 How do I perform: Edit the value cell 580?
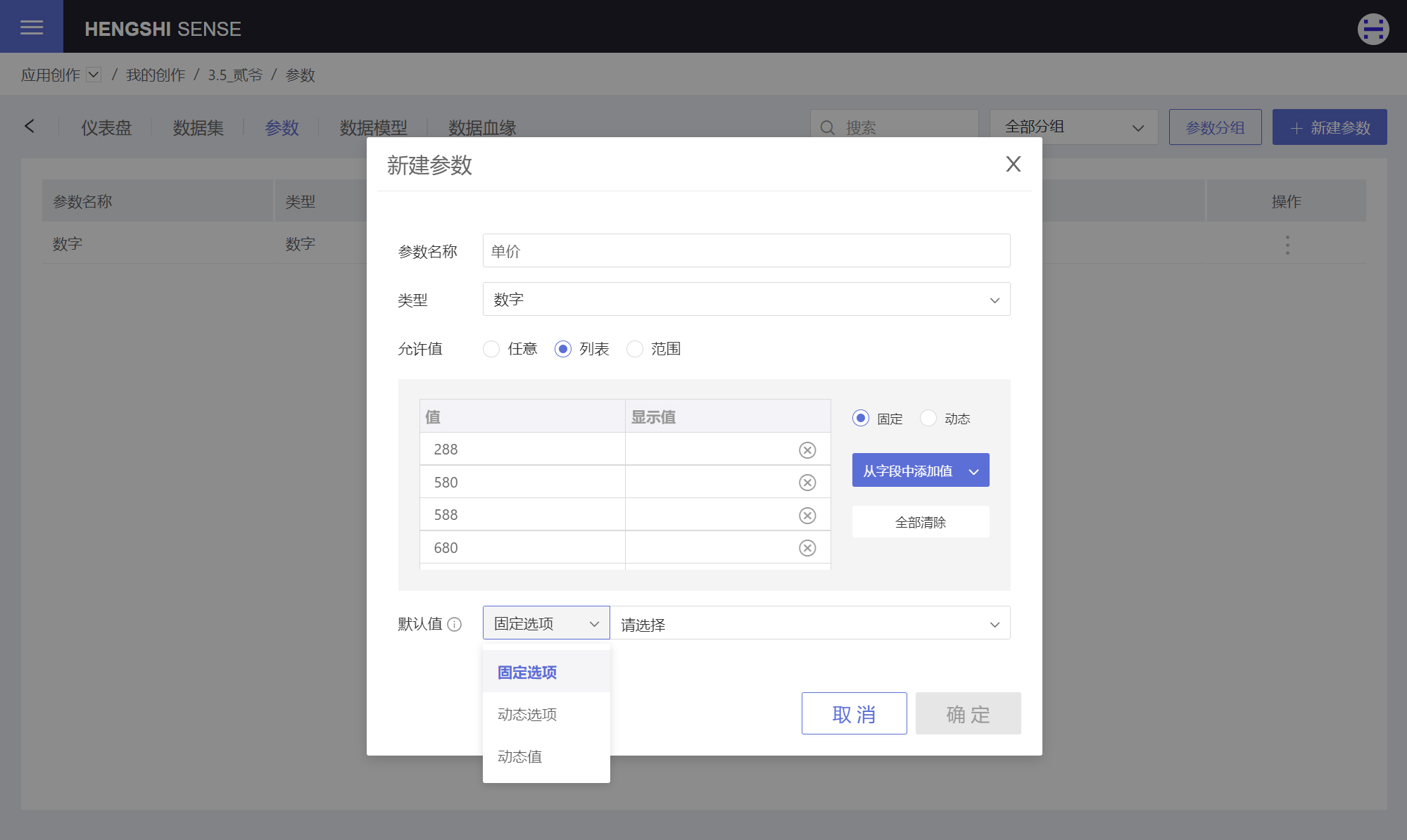522,482
